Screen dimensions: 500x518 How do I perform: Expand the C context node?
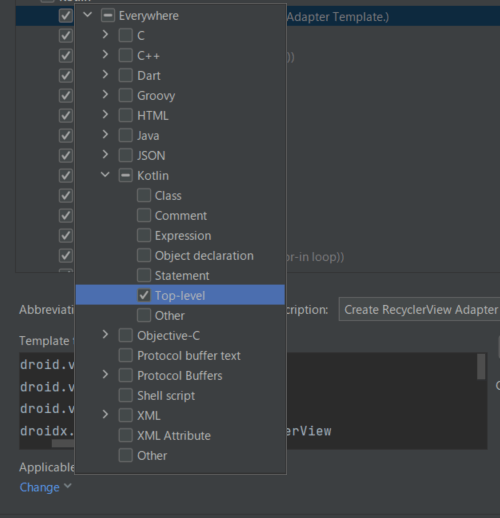(x=105, y=34)
